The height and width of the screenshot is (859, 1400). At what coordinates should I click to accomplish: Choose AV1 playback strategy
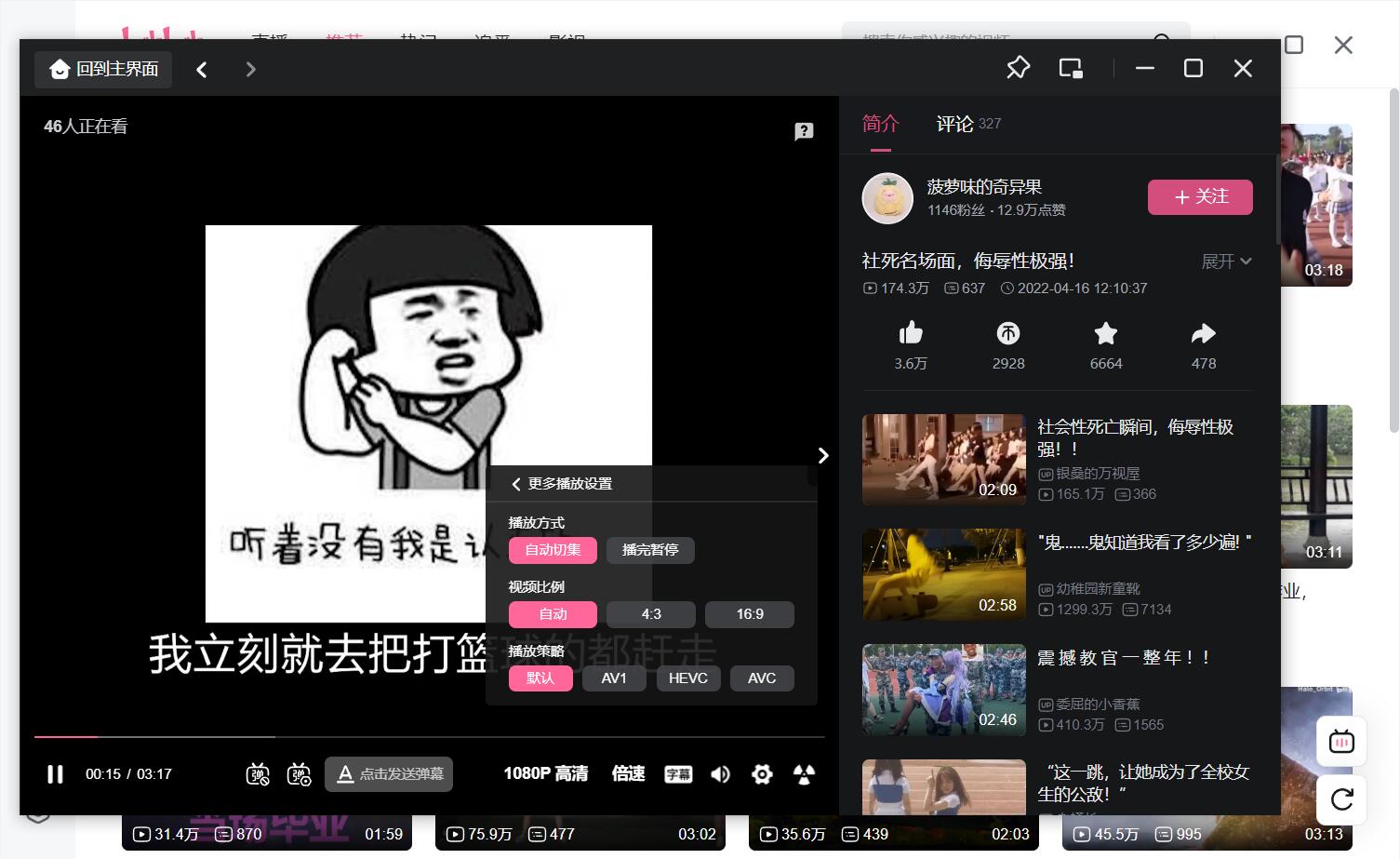point(614,678)
